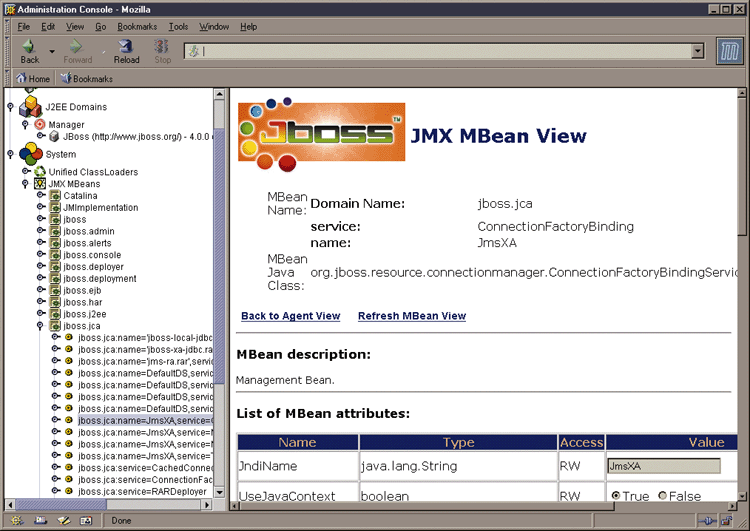Screen dimensions: 750x531
Task: Click the Back navigation arrow icon
Action: pos(29,46)
